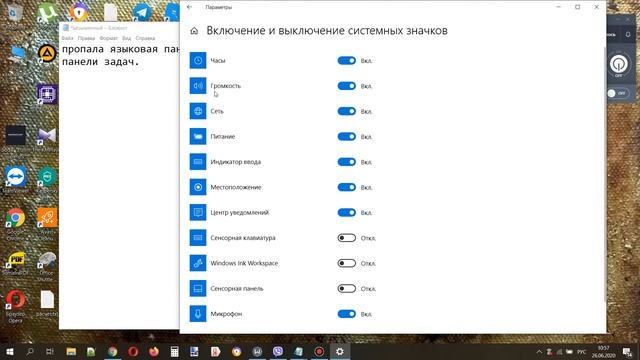Click the touchpad icon beside Сенсорная панель
The height and width of the screenshot is (360, 640).
(x=198, y=288)
